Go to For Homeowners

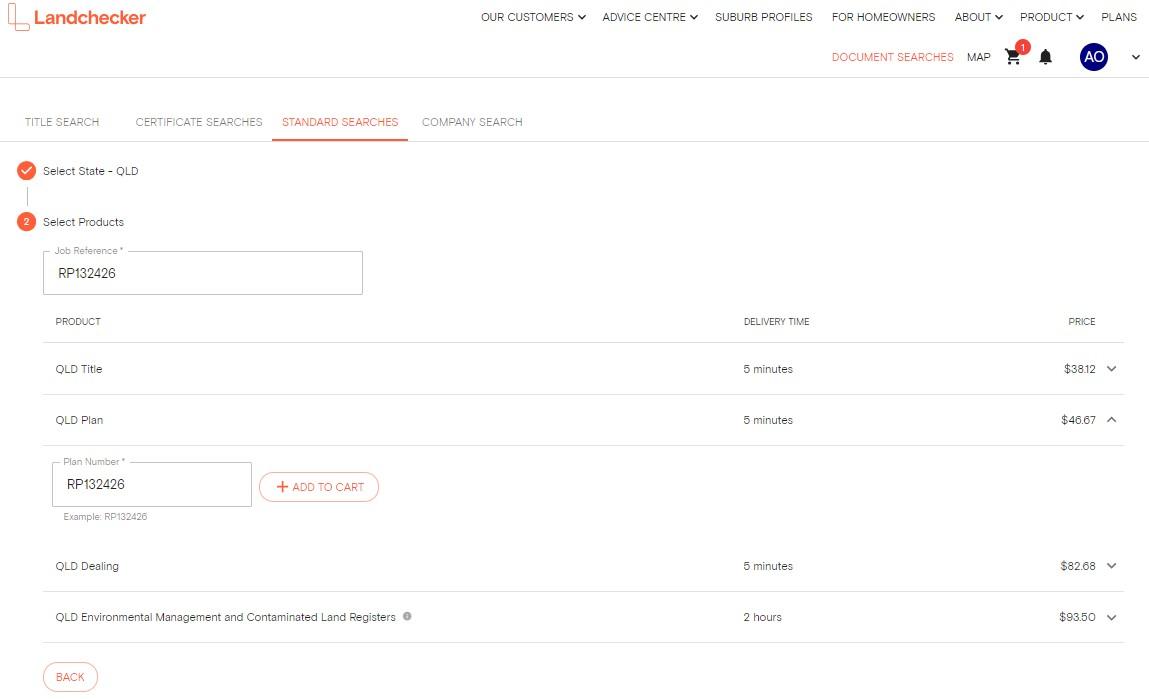[x=883, y=17]
